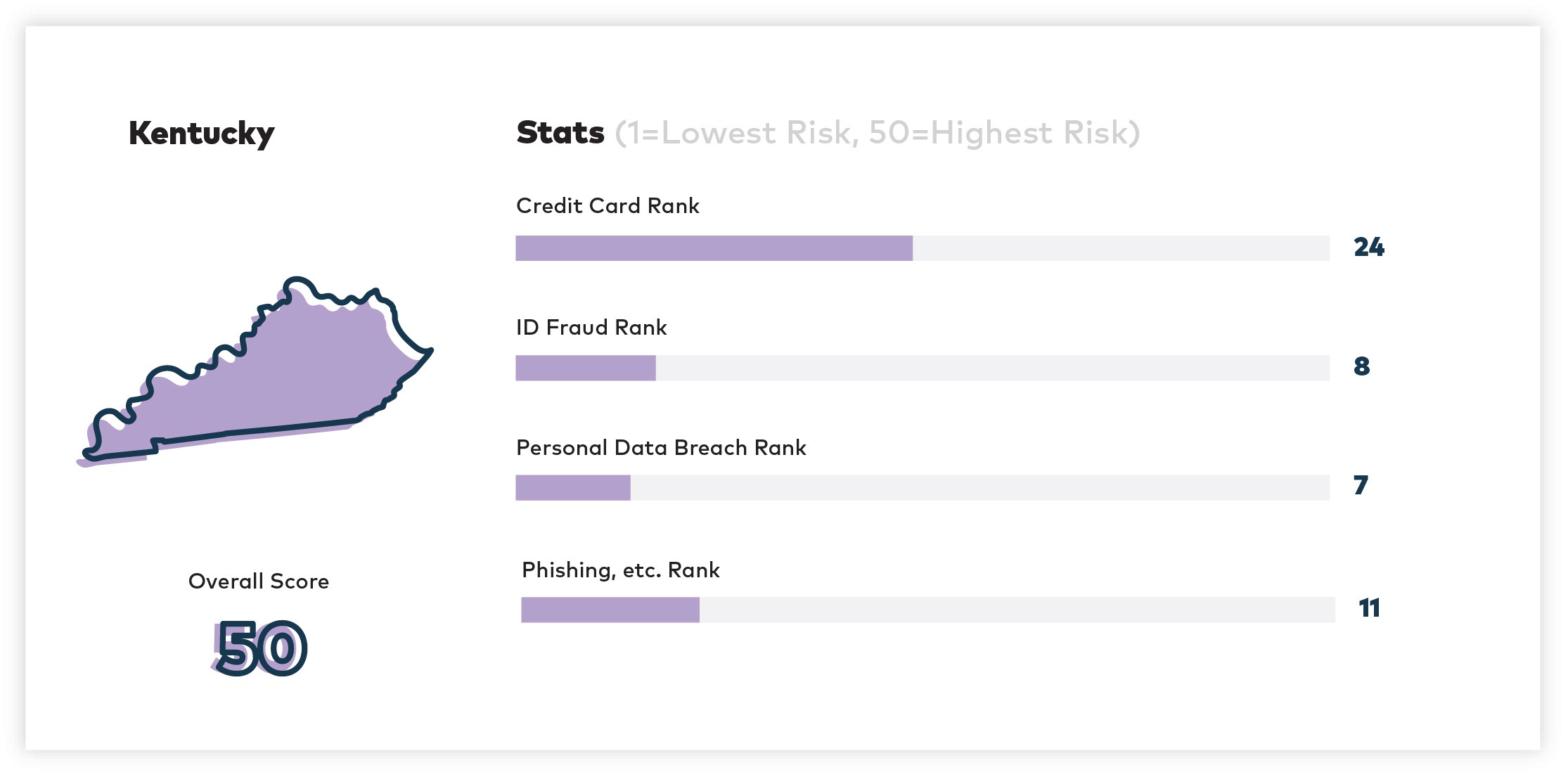The width and height of the screenshot is (1568, 777).
Task: Click the Data Breach rank value 7
Action: pos(1361,485)
